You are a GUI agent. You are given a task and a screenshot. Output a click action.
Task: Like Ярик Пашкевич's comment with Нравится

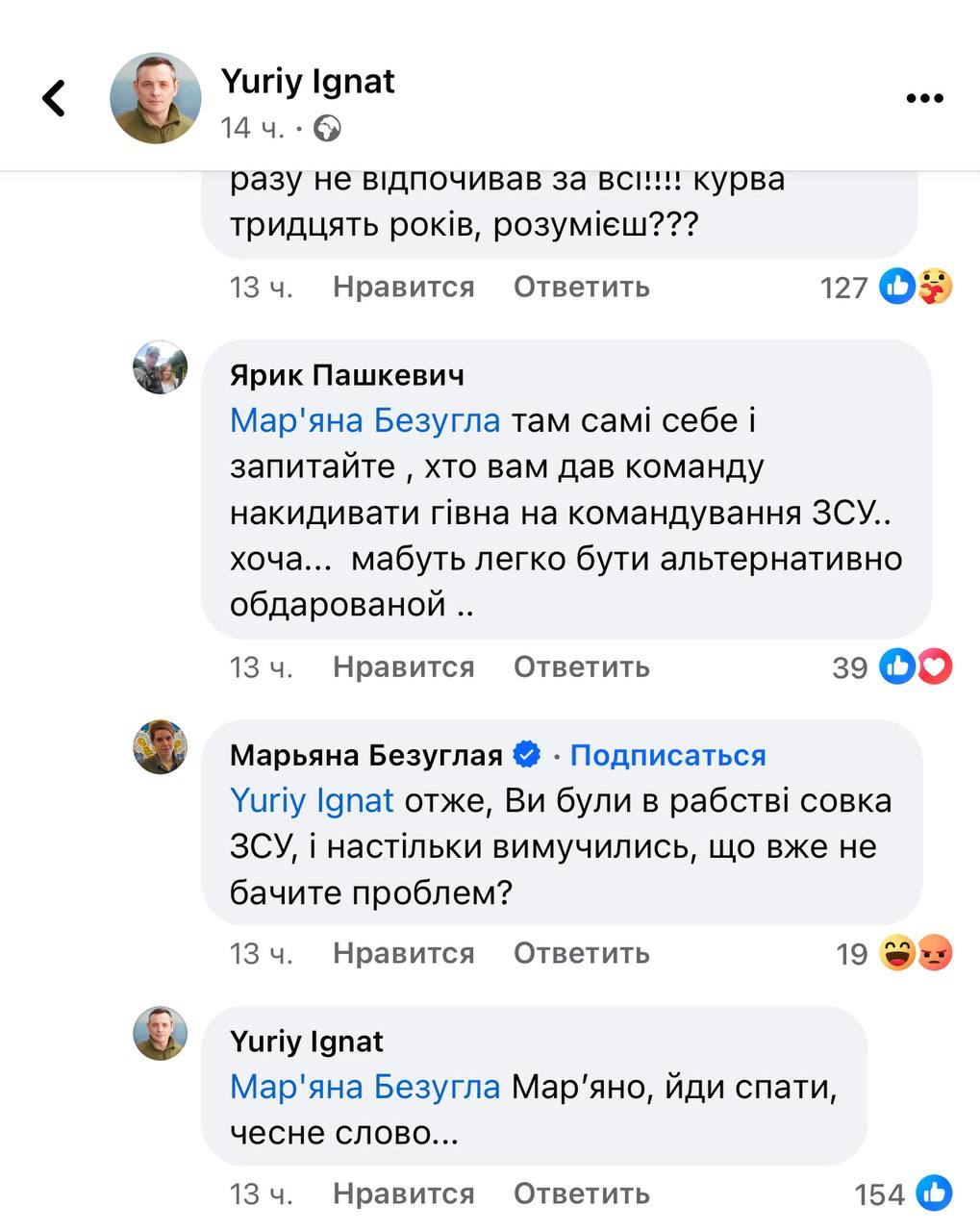[403, 666]
